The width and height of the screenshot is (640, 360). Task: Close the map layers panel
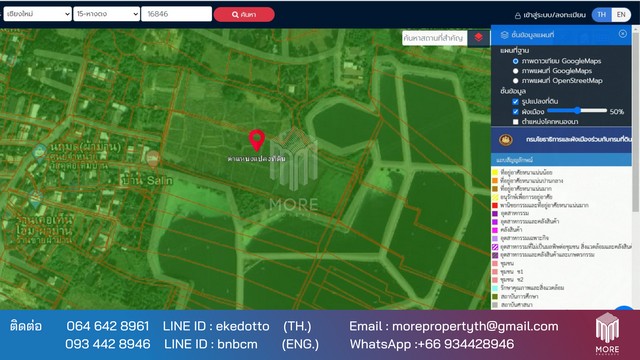[x=622, y=34]
